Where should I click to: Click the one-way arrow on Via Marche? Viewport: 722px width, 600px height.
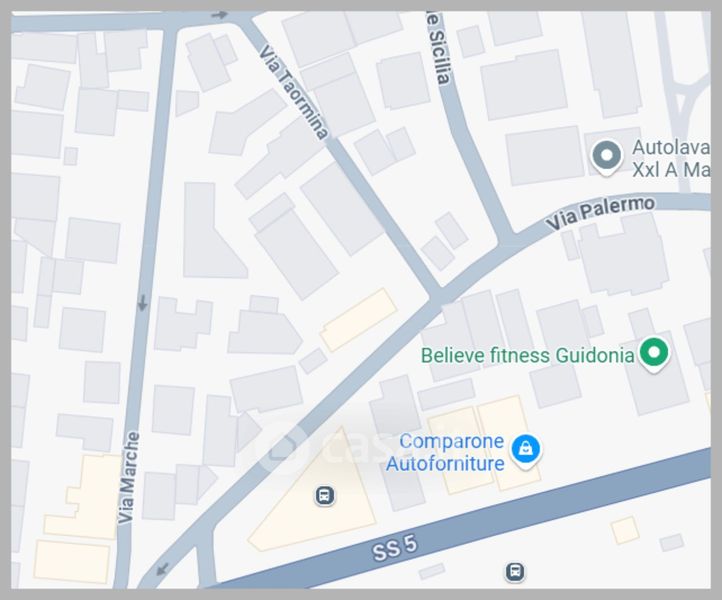coord(142,303)
